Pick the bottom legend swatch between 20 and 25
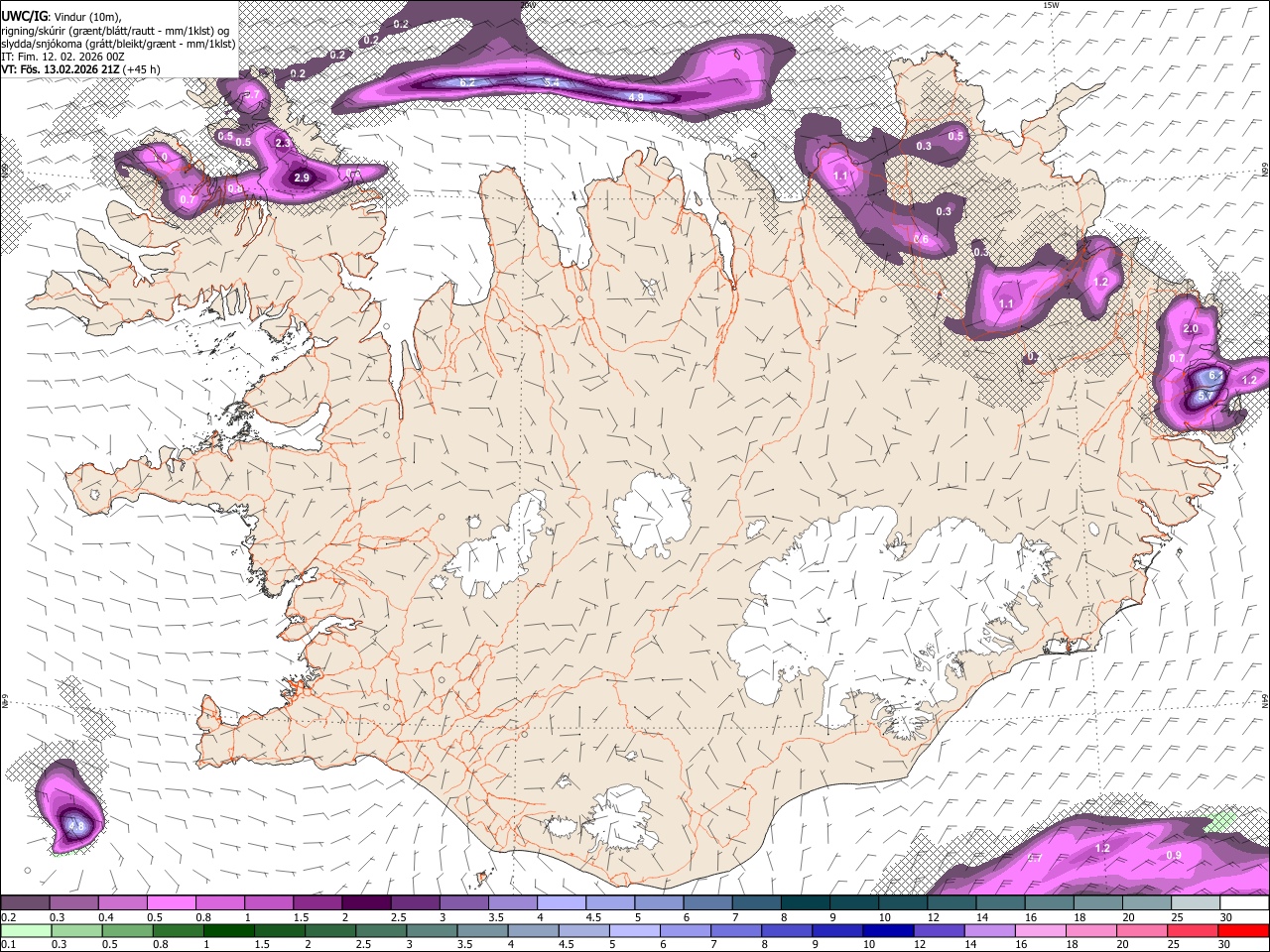This screenshot has width=1270, height=952. [1142, 930]
